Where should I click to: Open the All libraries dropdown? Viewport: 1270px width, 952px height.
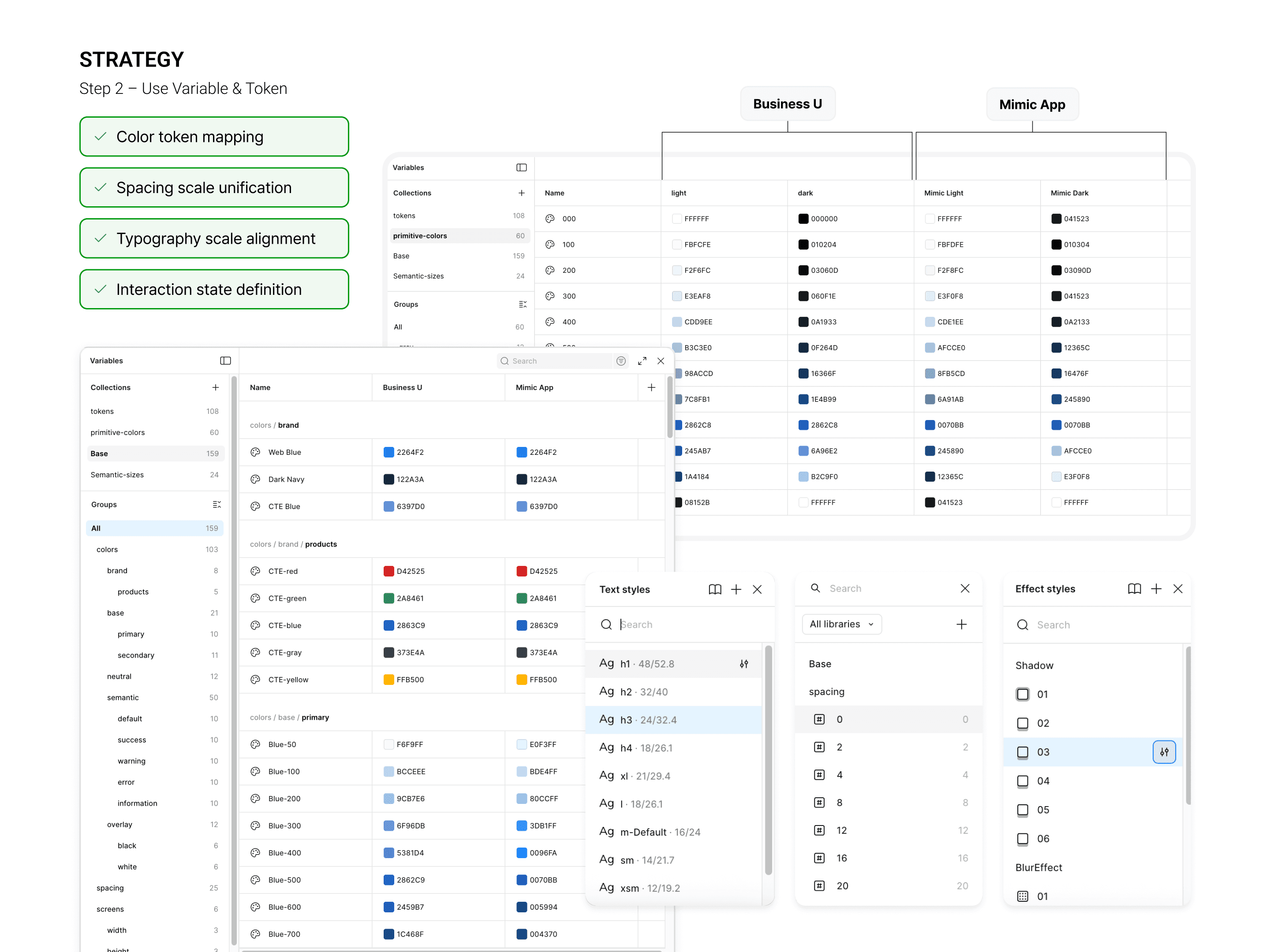pyautogui.click(x=841, y=624)
